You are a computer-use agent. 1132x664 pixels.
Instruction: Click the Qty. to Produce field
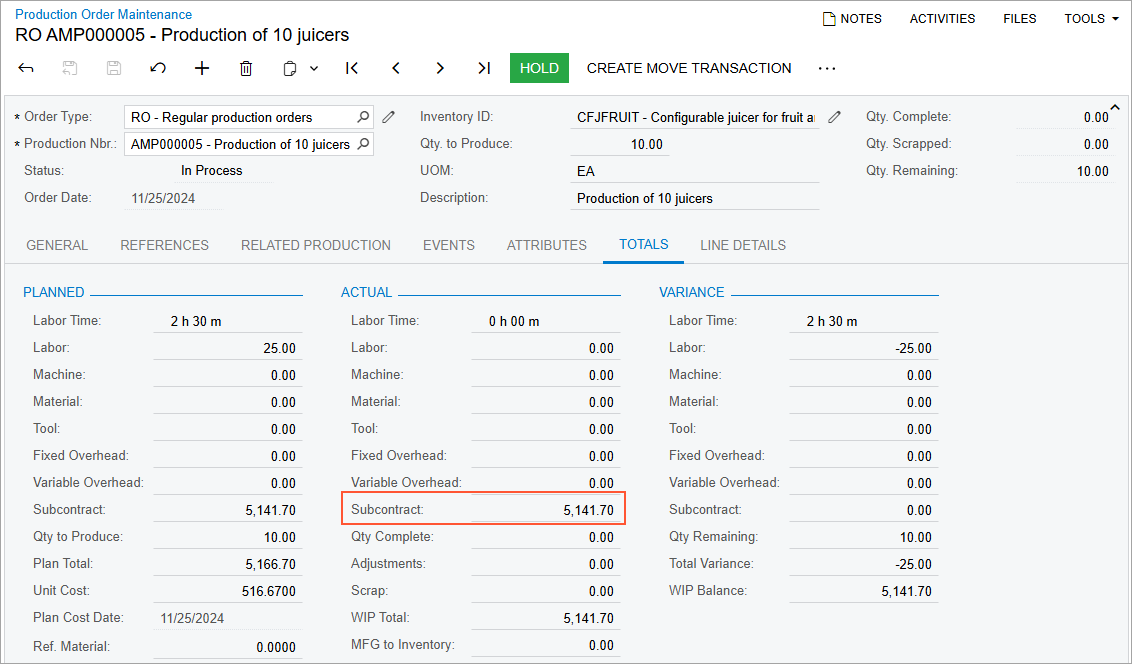(620, 144)
